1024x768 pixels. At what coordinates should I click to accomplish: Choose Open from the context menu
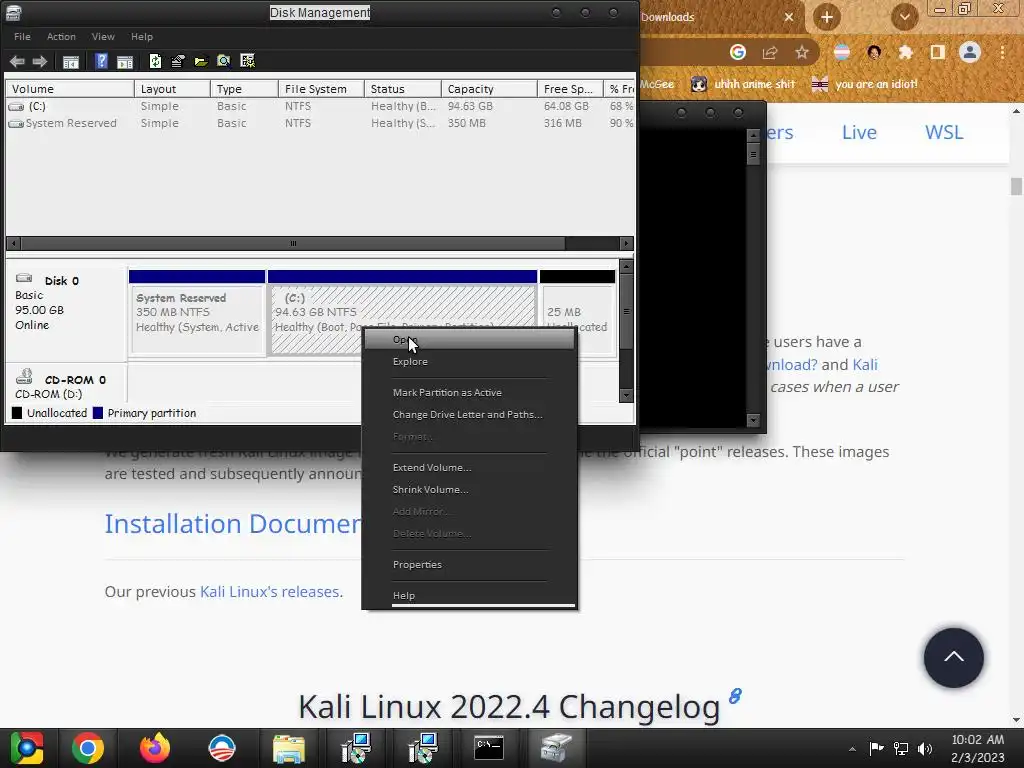pyautogui.click(x=469, y=340)
